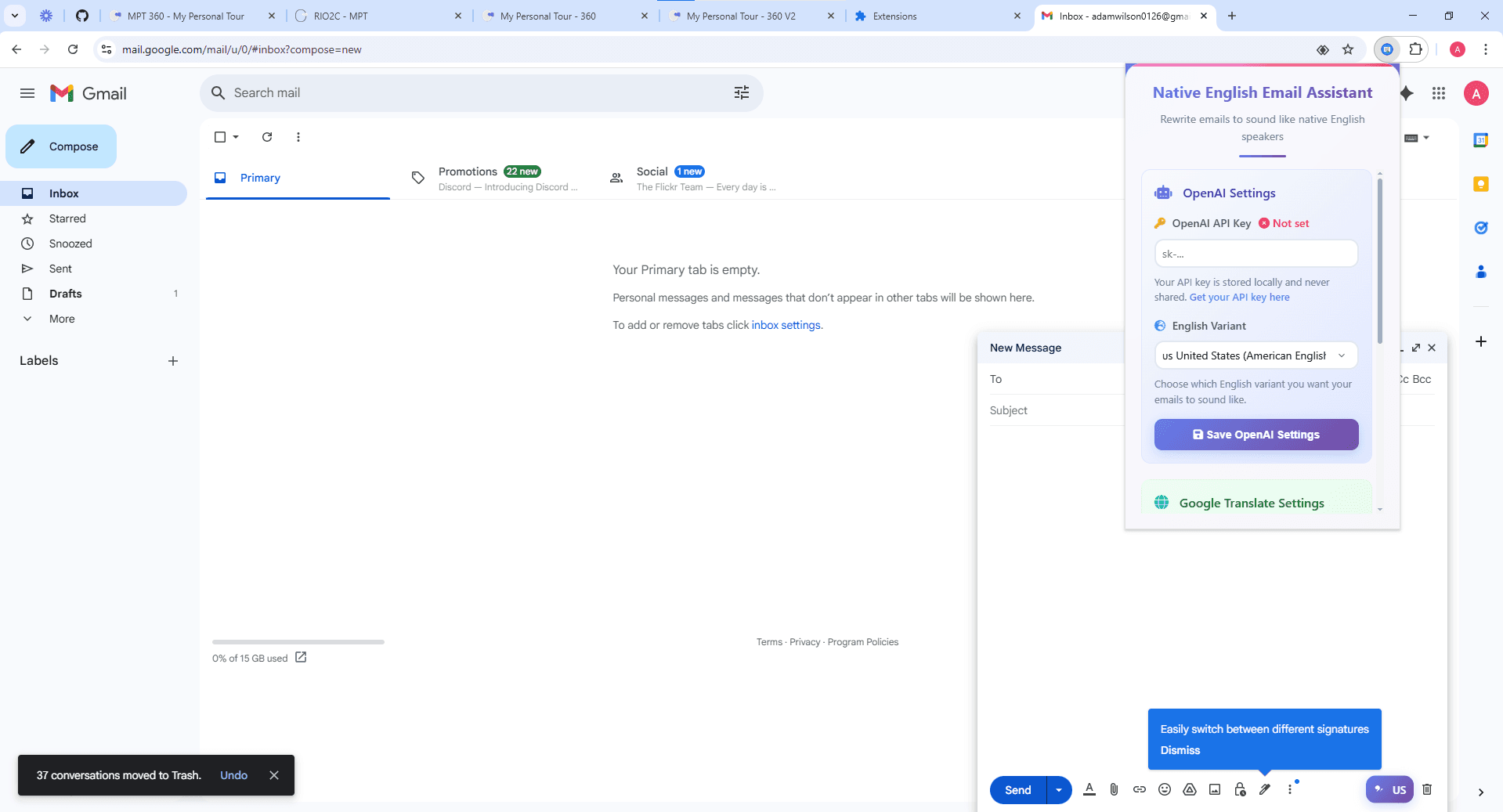Screen dimensions: 1503x812
Task: Open the English Variant dropdown
Action: coord(1256,355)
